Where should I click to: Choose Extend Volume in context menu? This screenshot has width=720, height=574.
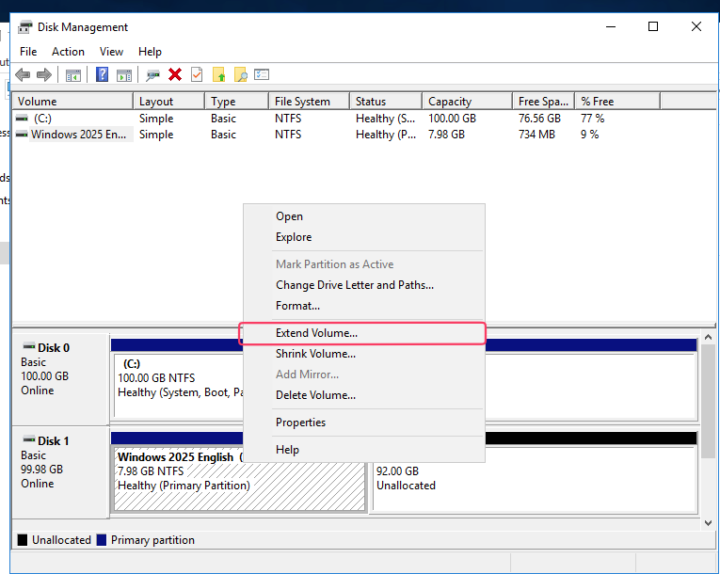click(316, 333)
